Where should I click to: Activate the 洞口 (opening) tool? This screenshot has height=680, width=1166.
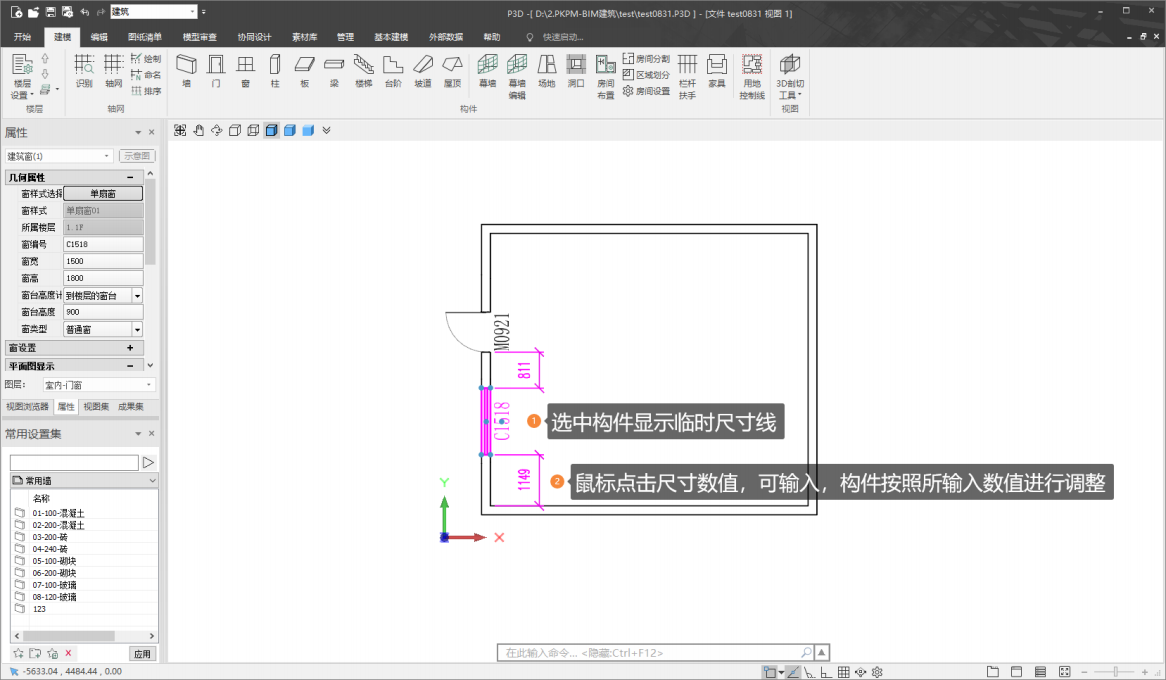(576, 70)
